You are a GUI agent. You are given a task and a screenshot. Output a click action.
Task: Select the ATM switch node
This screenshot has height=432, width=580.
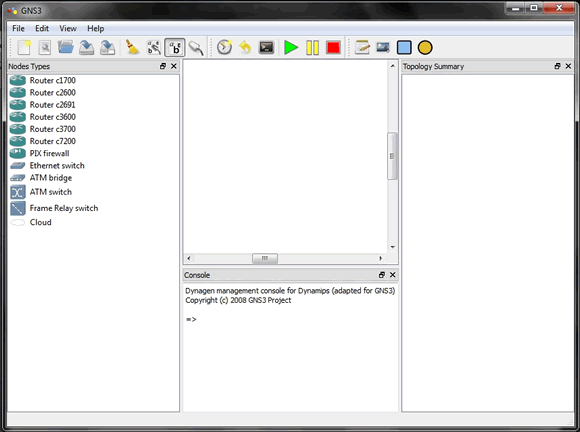(x=41, y=192)
